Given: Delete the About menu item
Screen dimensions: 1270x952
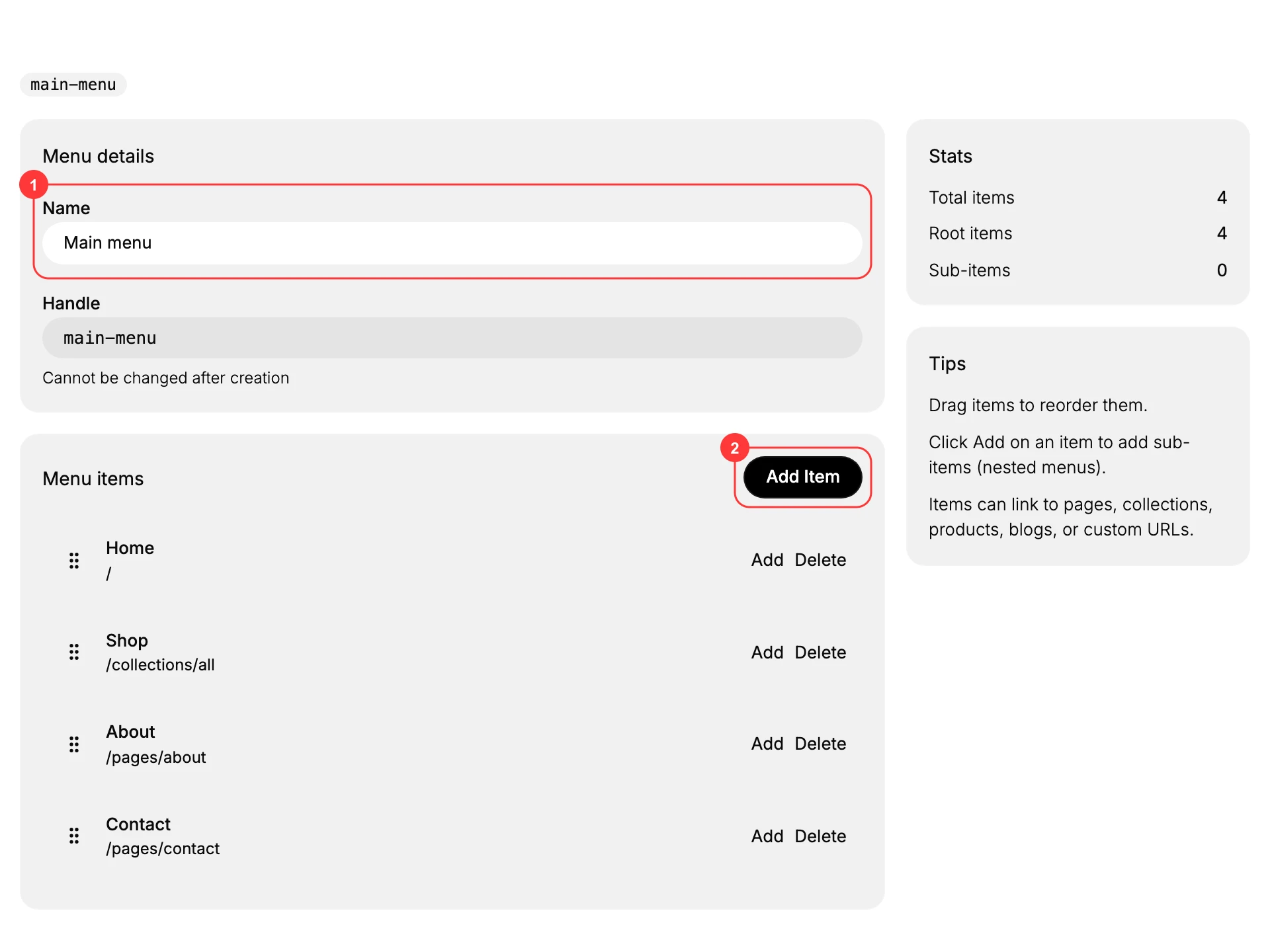Looking at the screenshot, I should coord(820,744).
